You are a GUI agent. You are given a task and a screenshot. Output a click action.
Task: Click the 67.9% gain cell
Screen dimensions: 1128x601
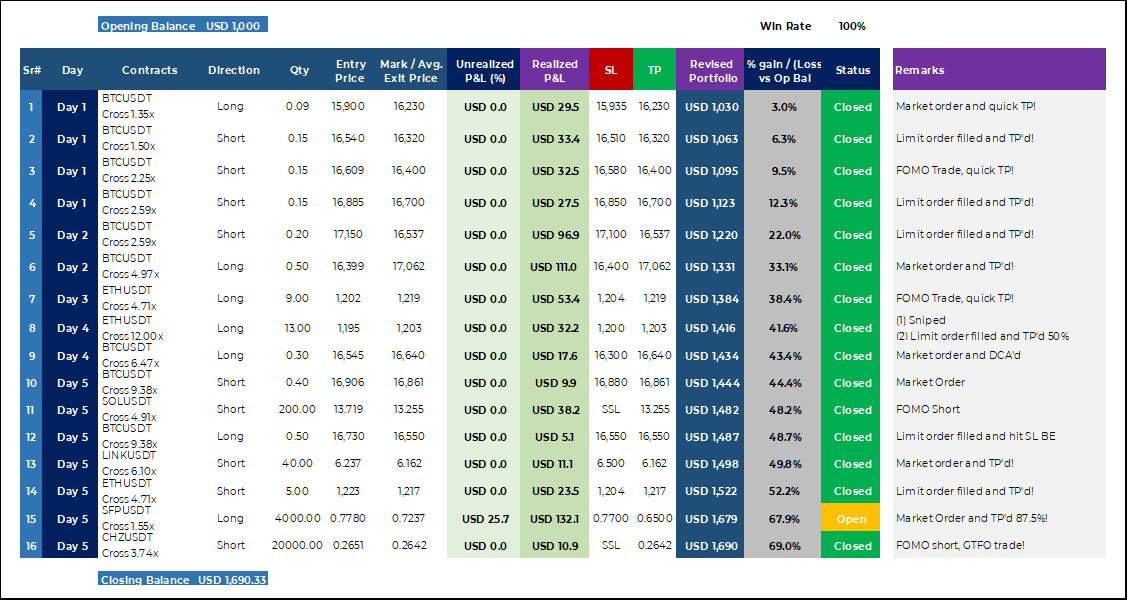[783, 519]
